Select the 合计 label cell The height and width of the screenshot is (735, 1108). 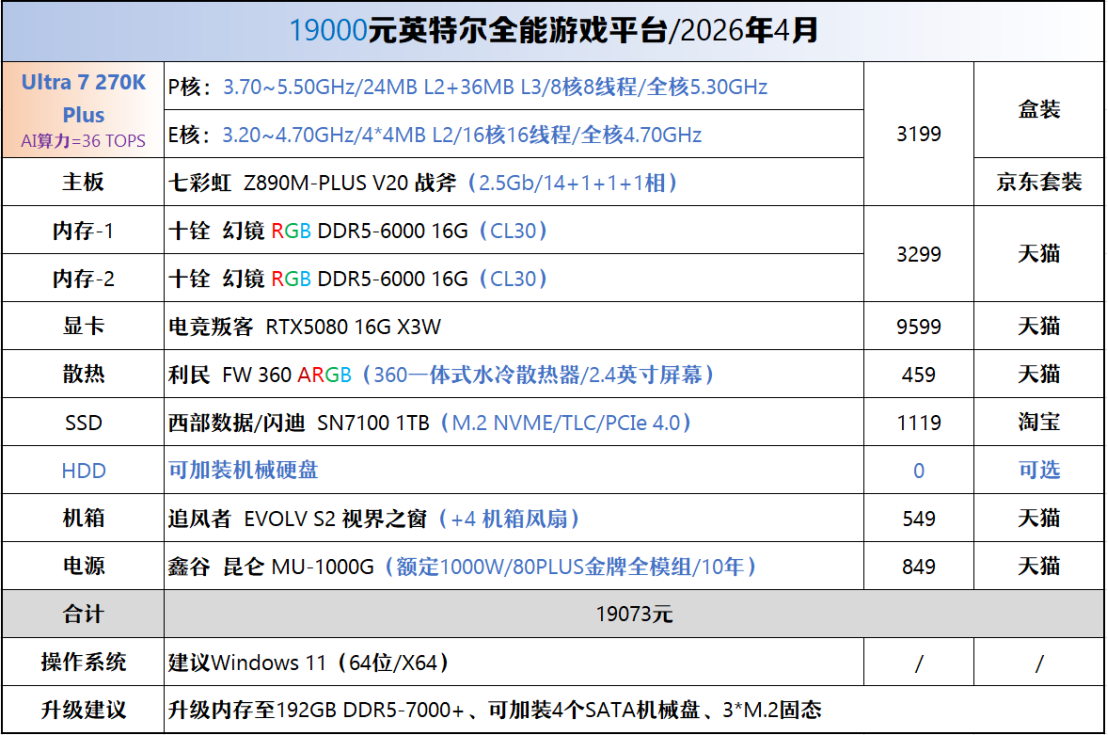coord(83,614)
